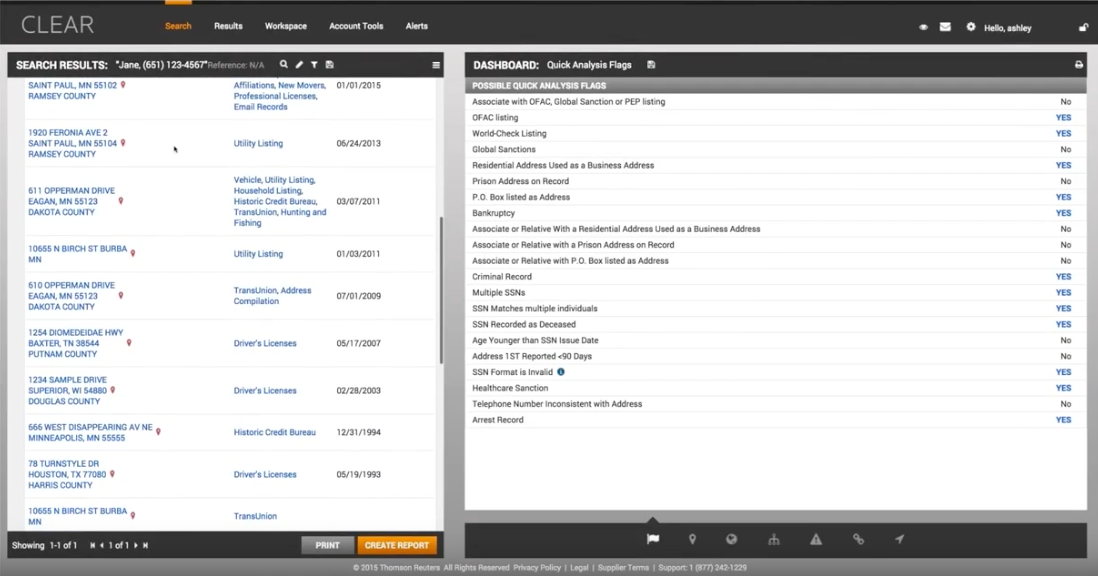Click the SSN Format info icon
The image size is (1098, 576).
561,372
